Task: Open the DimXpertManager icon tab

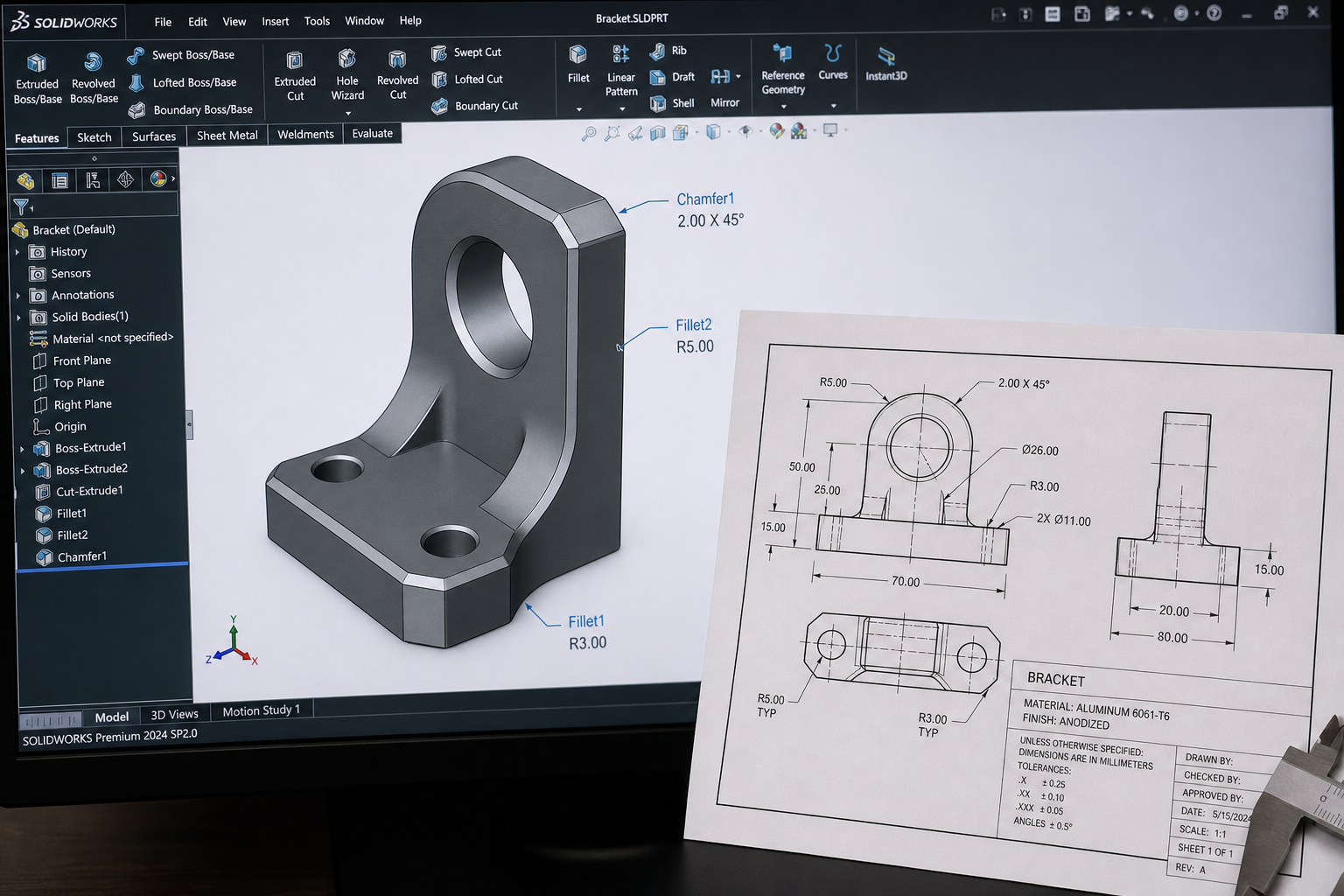Action: click(125, 179)
